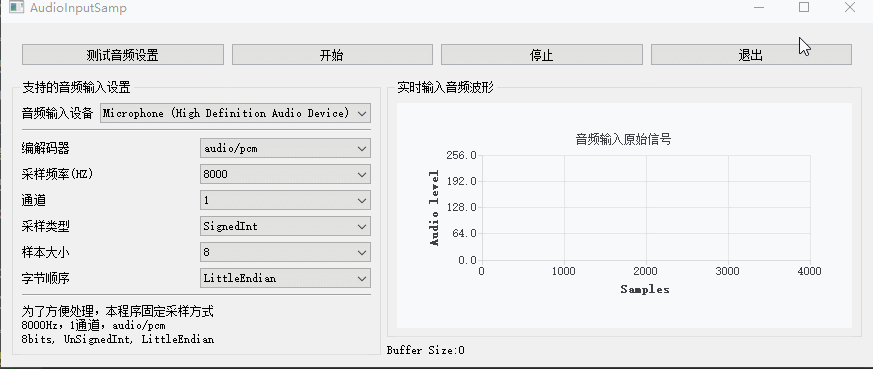This screenshot has width=873, height=369.
Task: Click the Buffer Size:0 status text
Action: [425, 351]
